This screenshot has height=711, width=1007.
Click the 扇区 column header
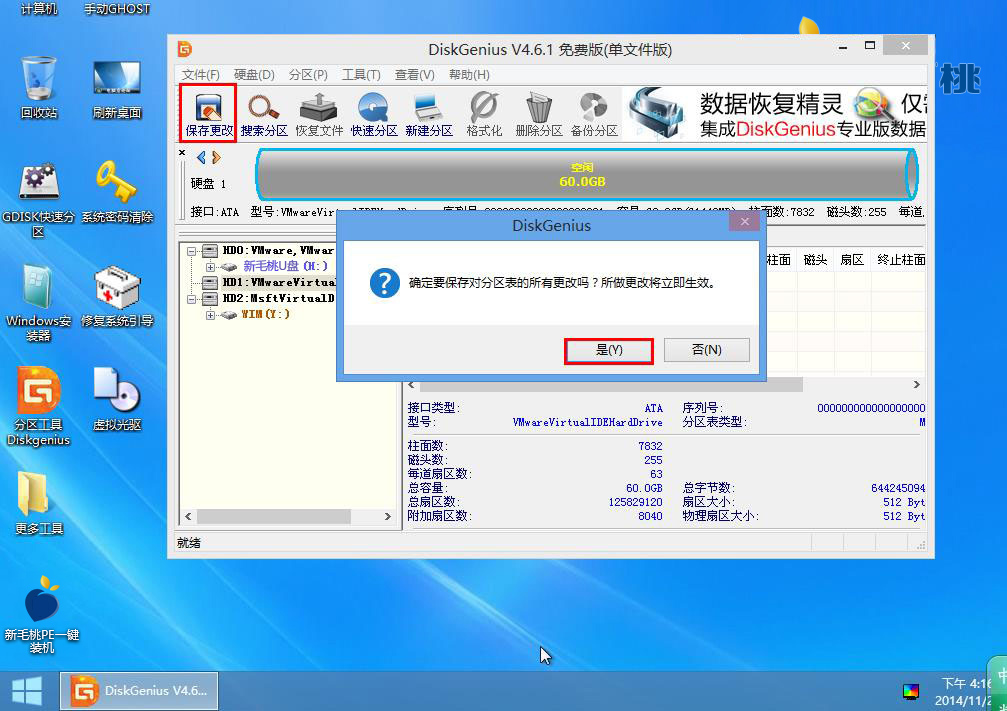852,260
